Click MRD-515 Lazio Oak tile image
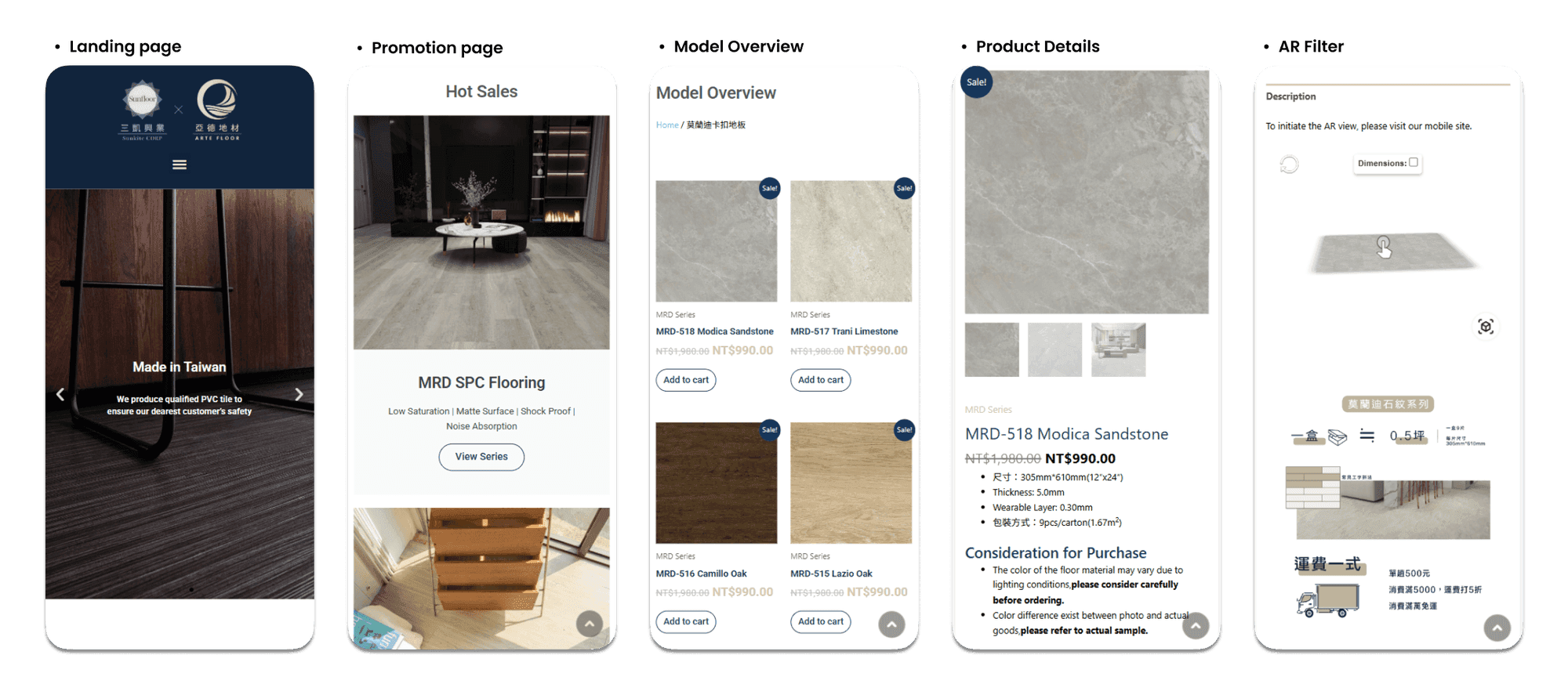The image size is (1568, 684). [851, 483]
